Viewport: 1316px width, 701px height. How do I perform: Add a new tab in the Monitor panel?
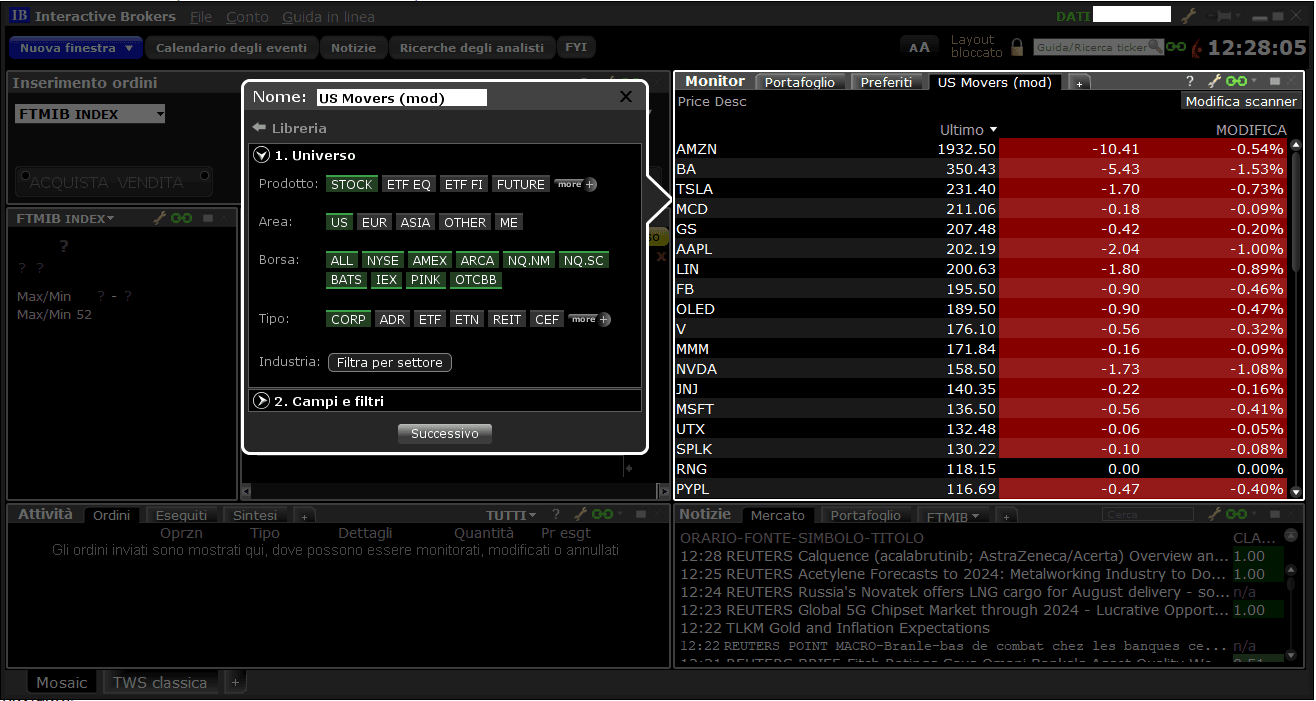(1079, 84)
